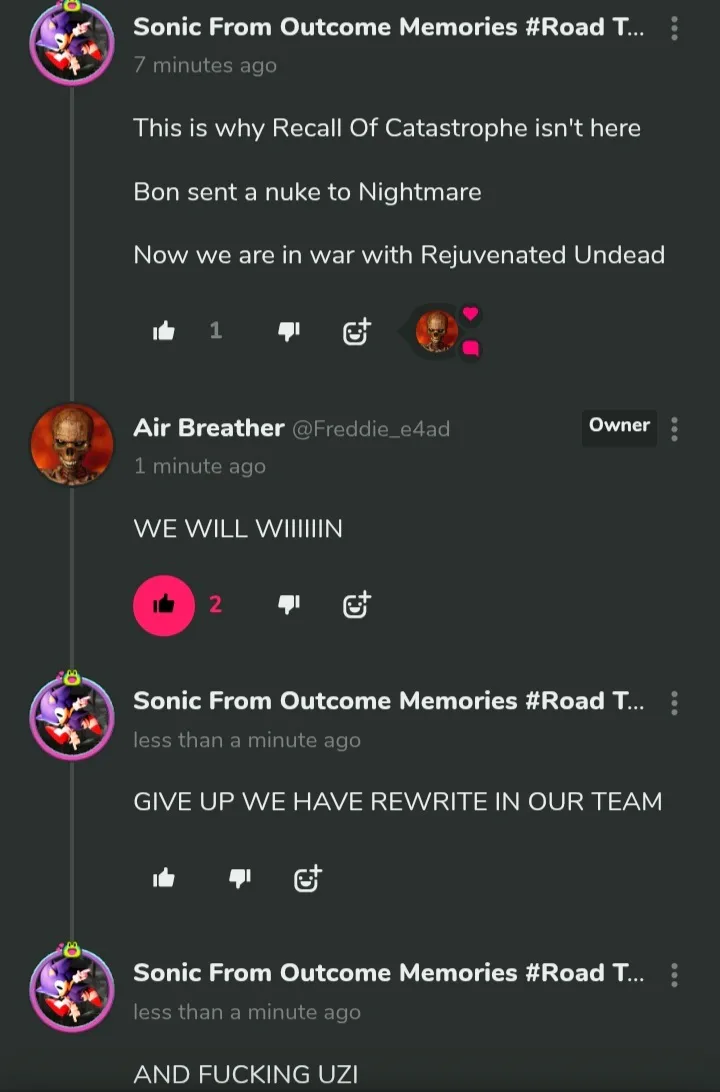The height and width of the screenshot is (1092, 720).
Task: Like the Recall Of Catastrophe comment
Action: point(164,331)
